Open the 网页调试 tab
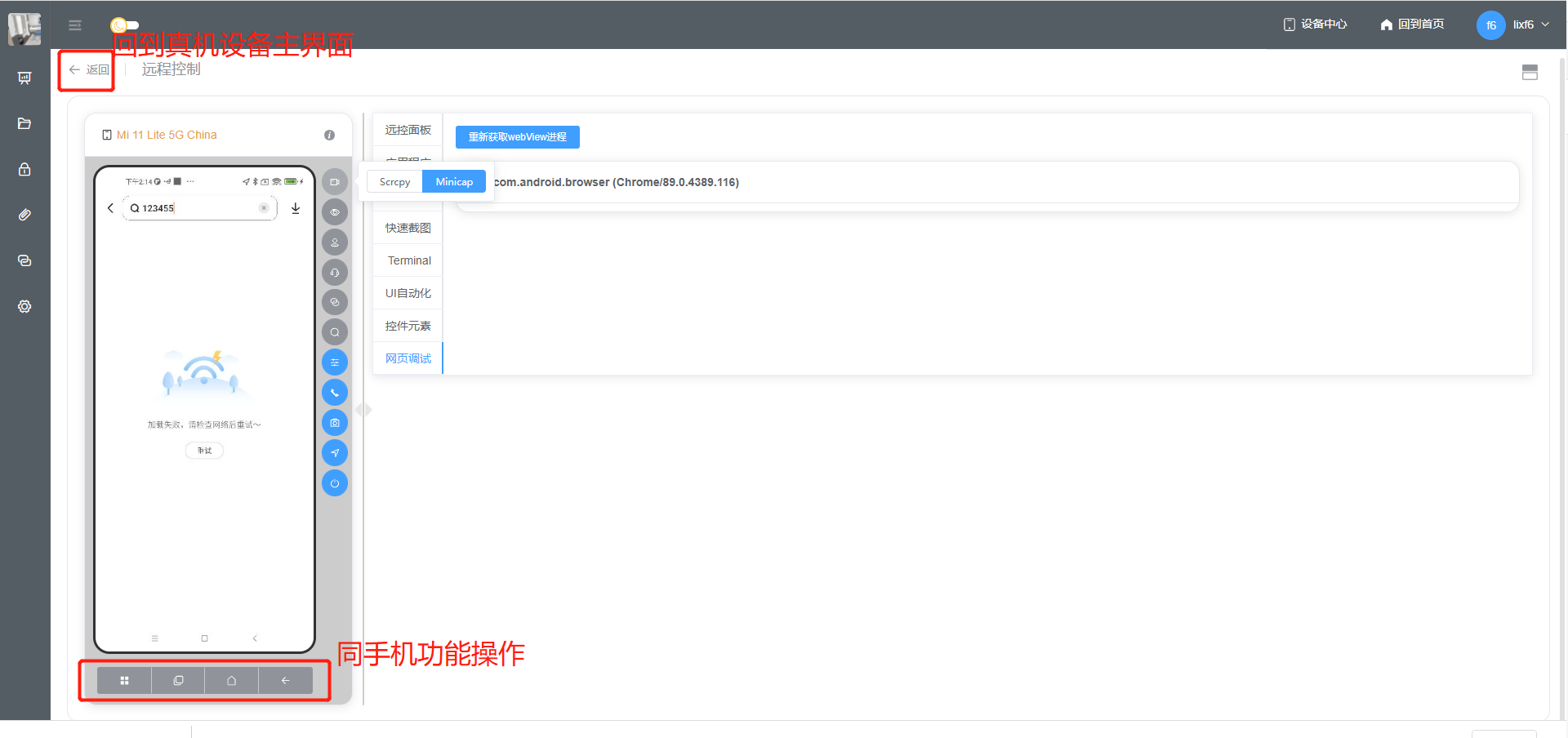The width and height of the screenshot is (1568, 738). tap(408, 358)
